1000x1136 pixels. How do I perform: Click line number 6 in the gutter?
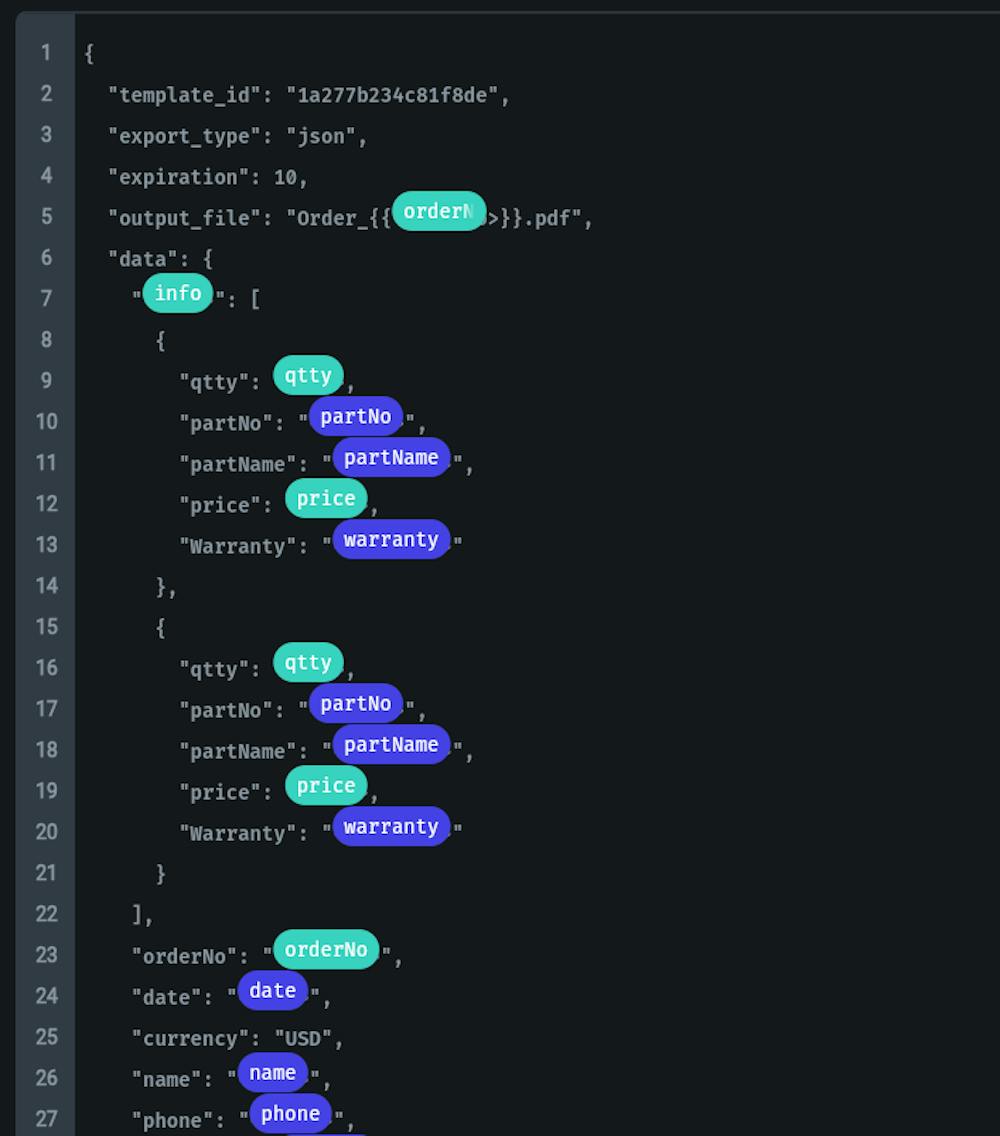[46, 257]
